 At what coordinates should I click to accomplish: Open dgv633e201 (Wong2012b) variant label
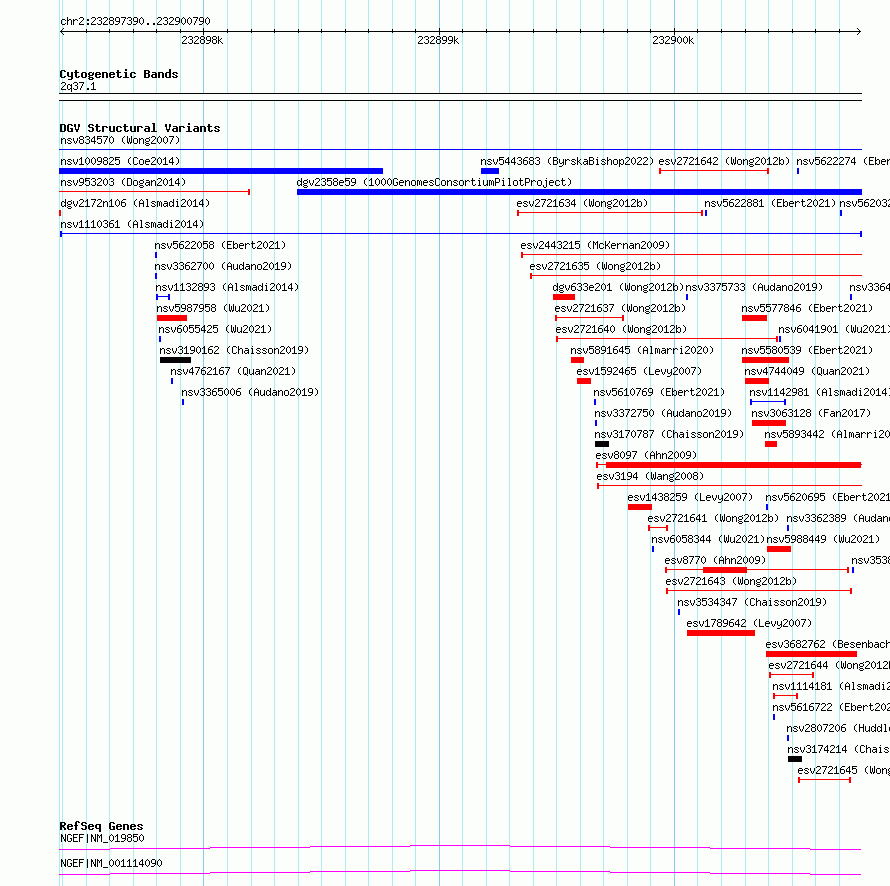tap(618, 287)
